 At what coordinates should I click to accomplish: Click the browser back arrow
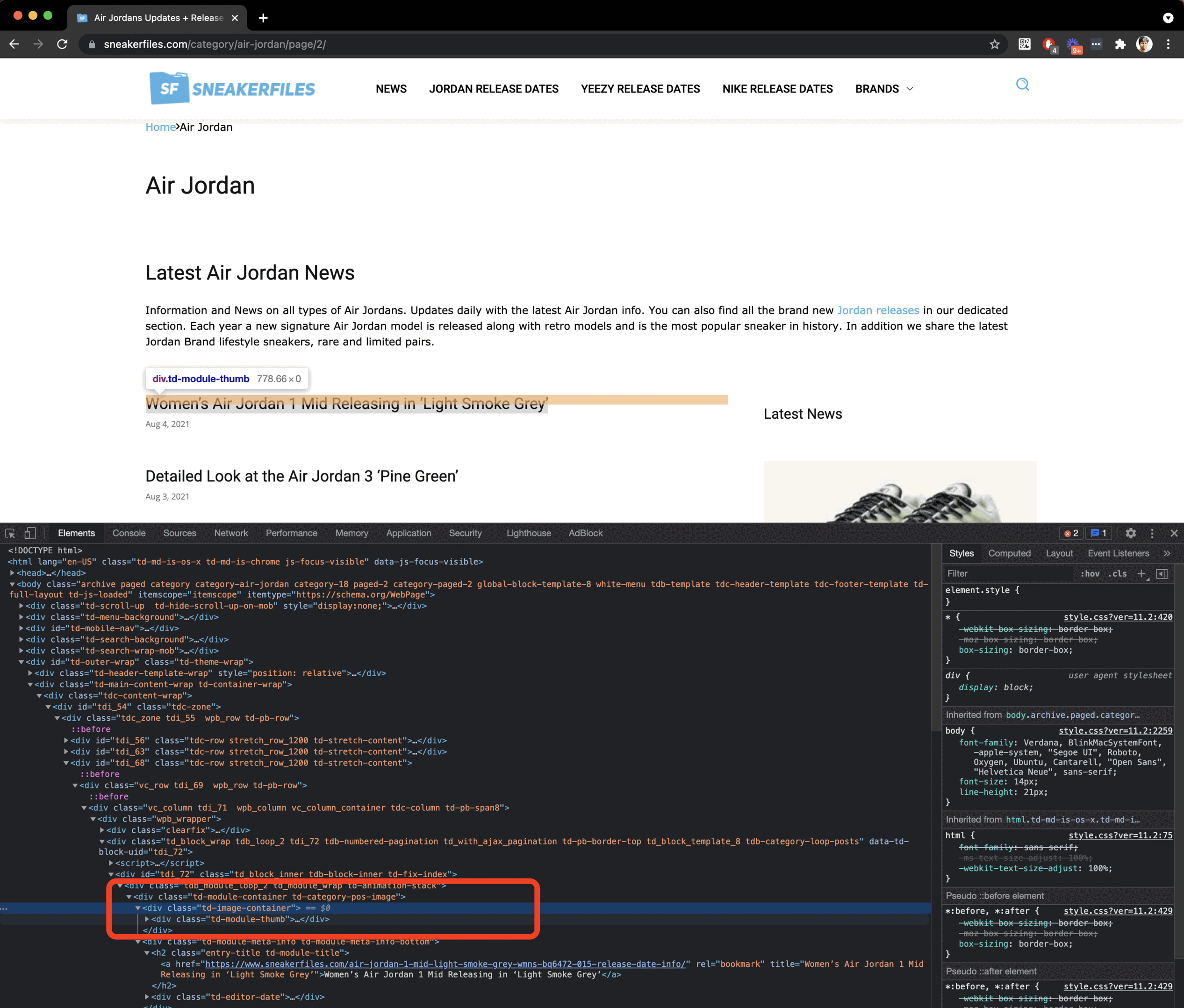tap(14, 44)
